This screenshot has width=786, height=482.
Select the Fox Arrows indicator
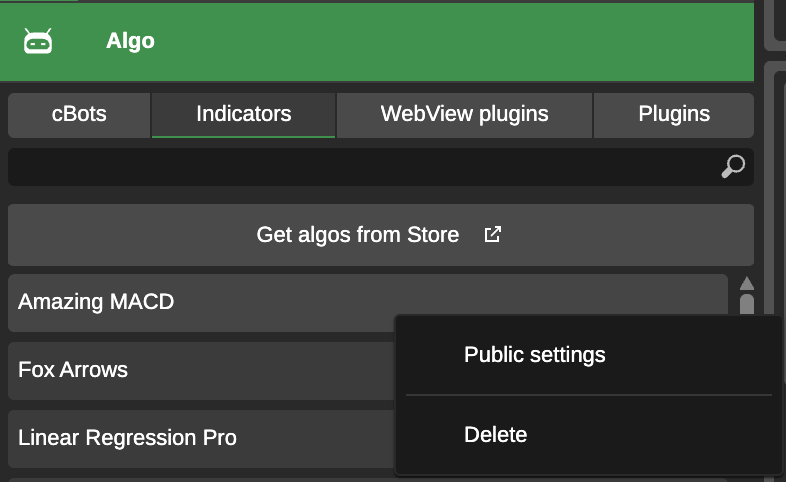click(201, 371)
